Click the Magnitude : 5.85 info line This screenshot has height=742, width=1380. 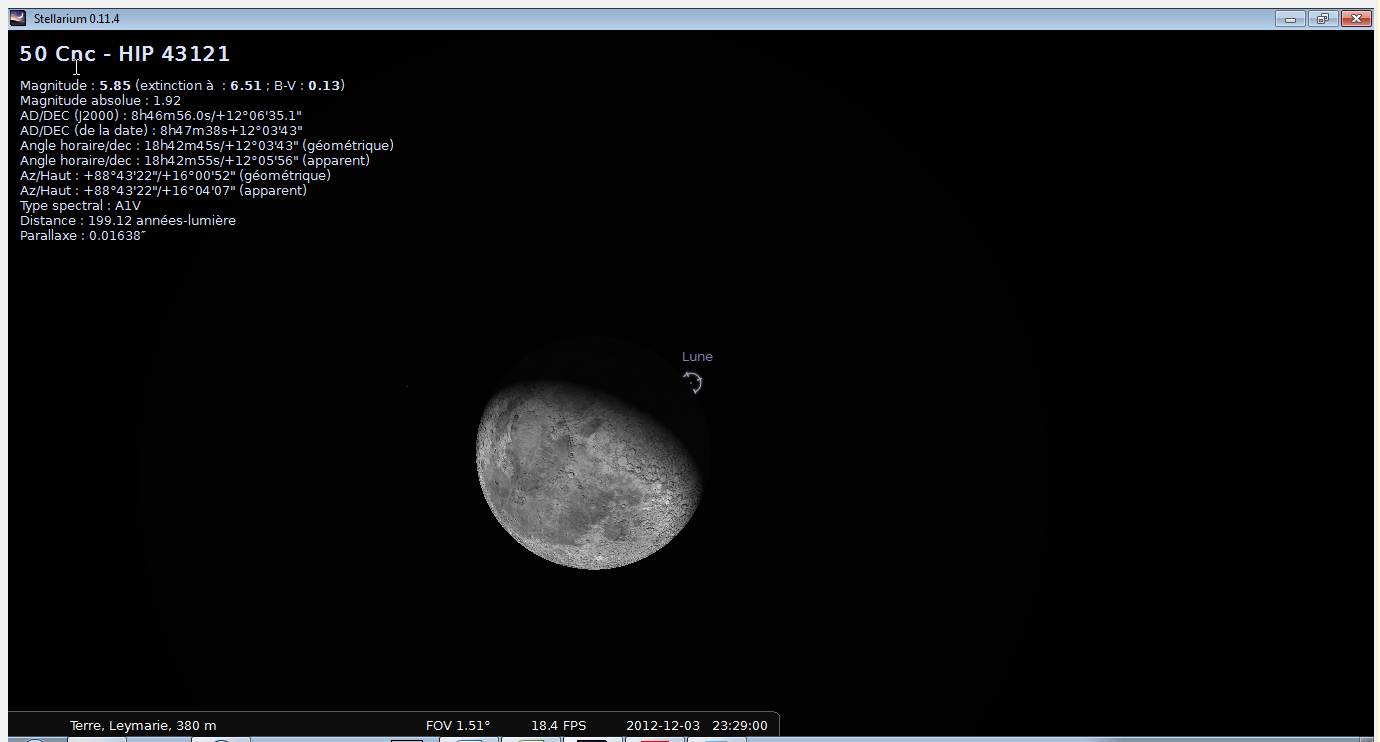(x=182, y=86)
